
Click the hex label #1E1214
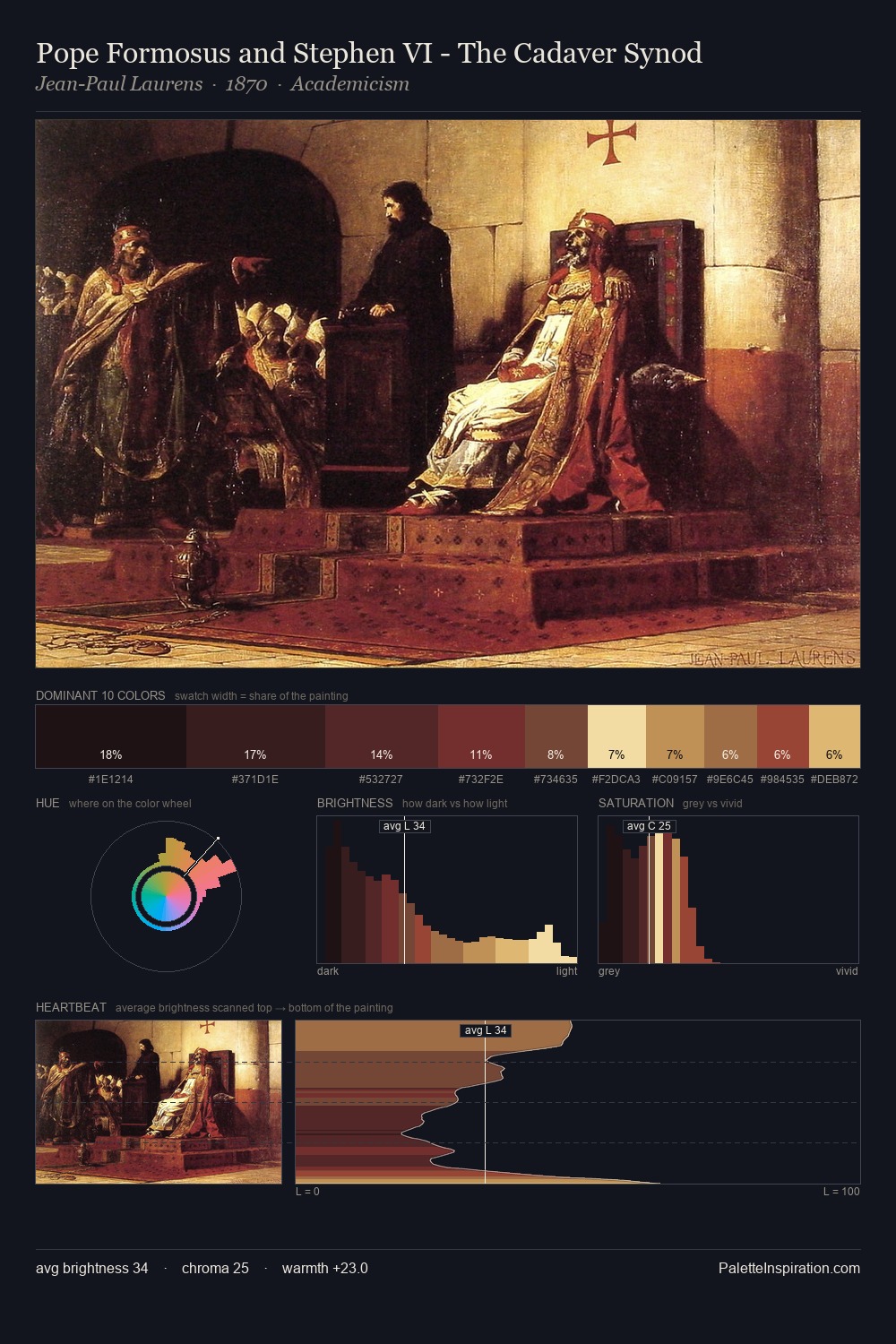(x=111, y=780)
